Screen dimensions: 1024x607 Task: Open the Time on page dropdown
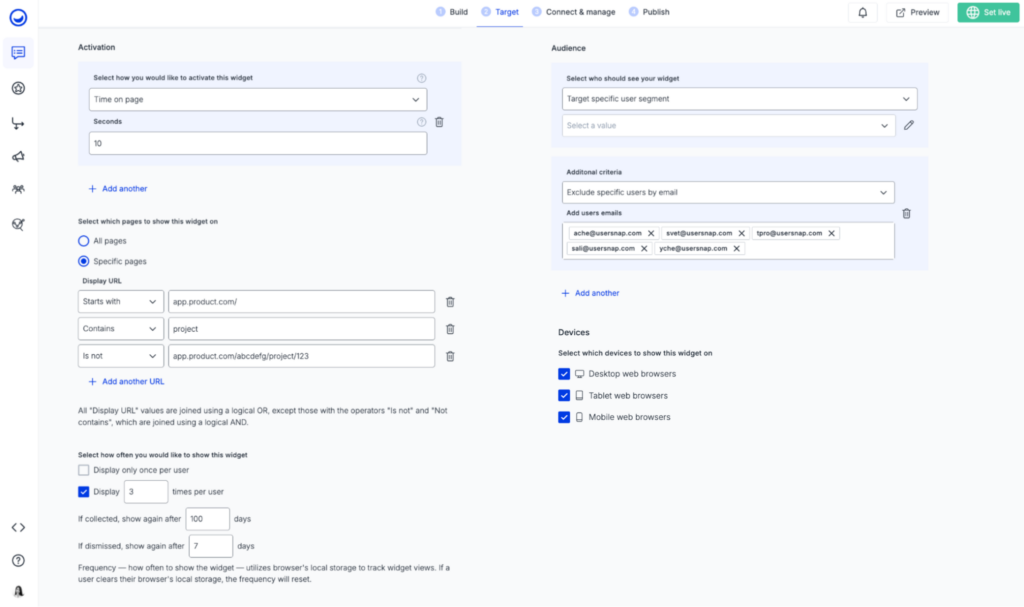(x=257, y=100)
